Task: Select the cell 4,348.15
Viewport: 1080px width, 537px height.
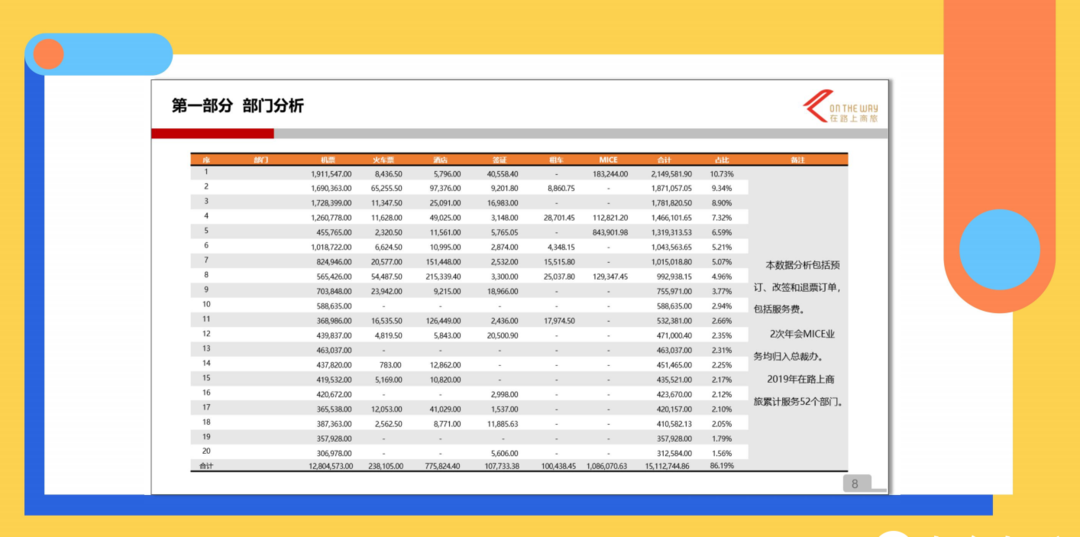Action: 561,247
